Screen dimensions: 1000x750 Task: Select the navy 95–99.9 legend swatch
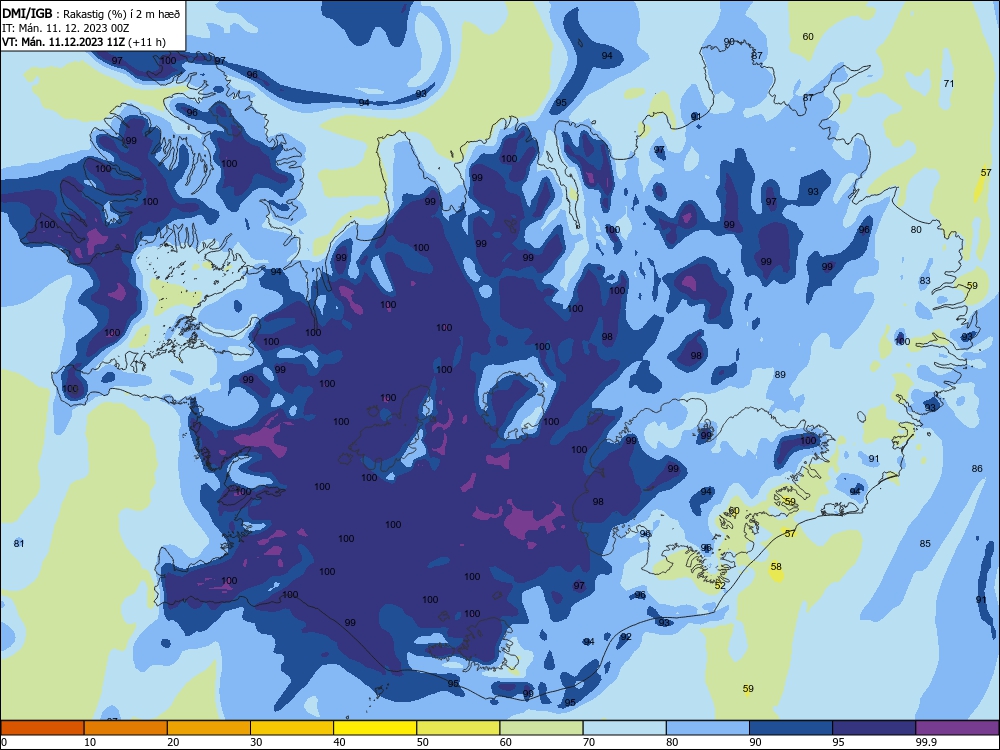[x=874, y=728]
